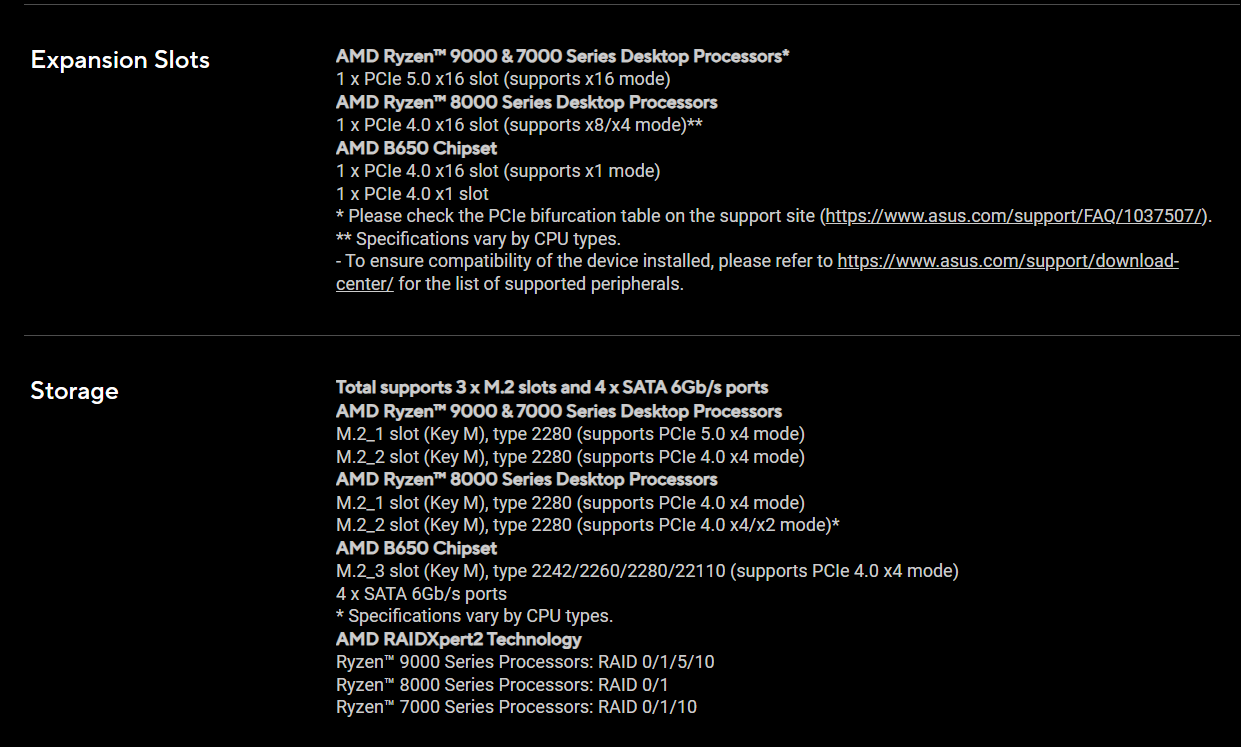Open the PCIe bifurcation FAQ support link
The height and width of the screenshot is (747, 1241).
tap(1016, 216)
